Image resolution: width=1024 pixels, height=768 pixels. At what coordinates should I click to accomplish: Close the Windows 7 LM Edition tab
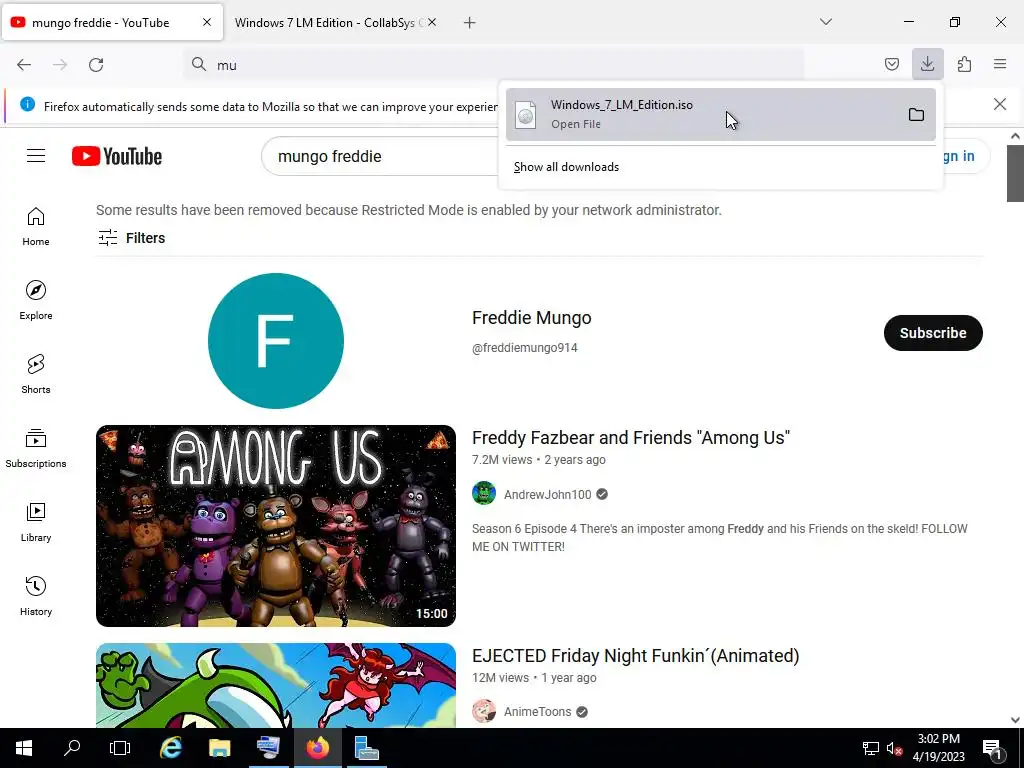(x=432, y=22)
